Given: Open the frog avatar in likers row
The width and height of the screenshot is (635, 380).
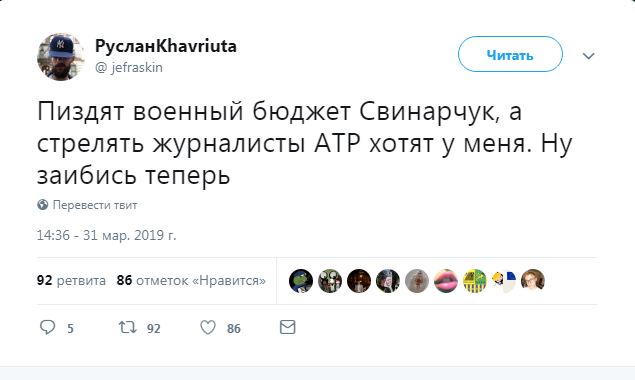Looking at the screenshot, I should click(x=301, y=281).
